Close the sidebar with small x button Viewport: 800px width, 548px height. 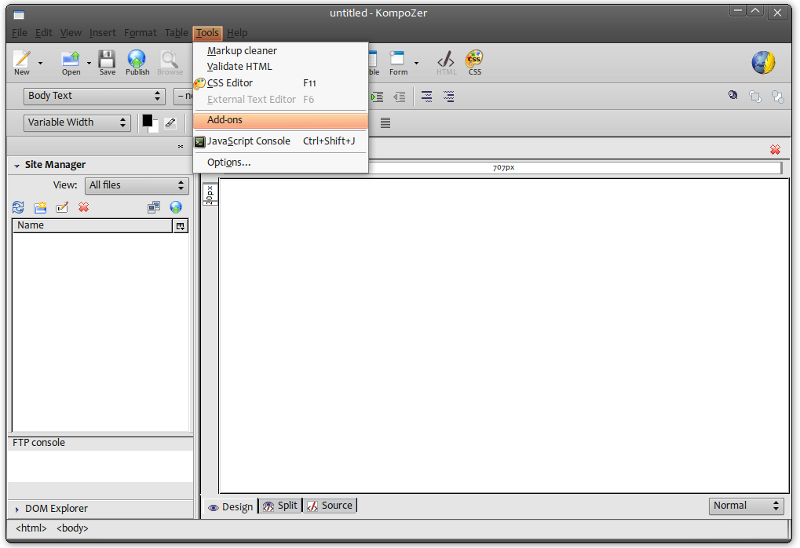181,146
